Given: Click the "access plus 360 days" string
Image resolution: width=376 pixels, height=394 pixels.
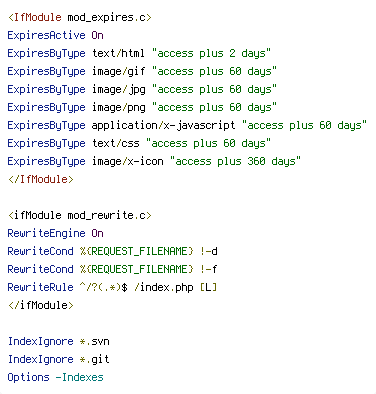Looking at the screenshot, I should pyautogui.click(x=235, y=161).
